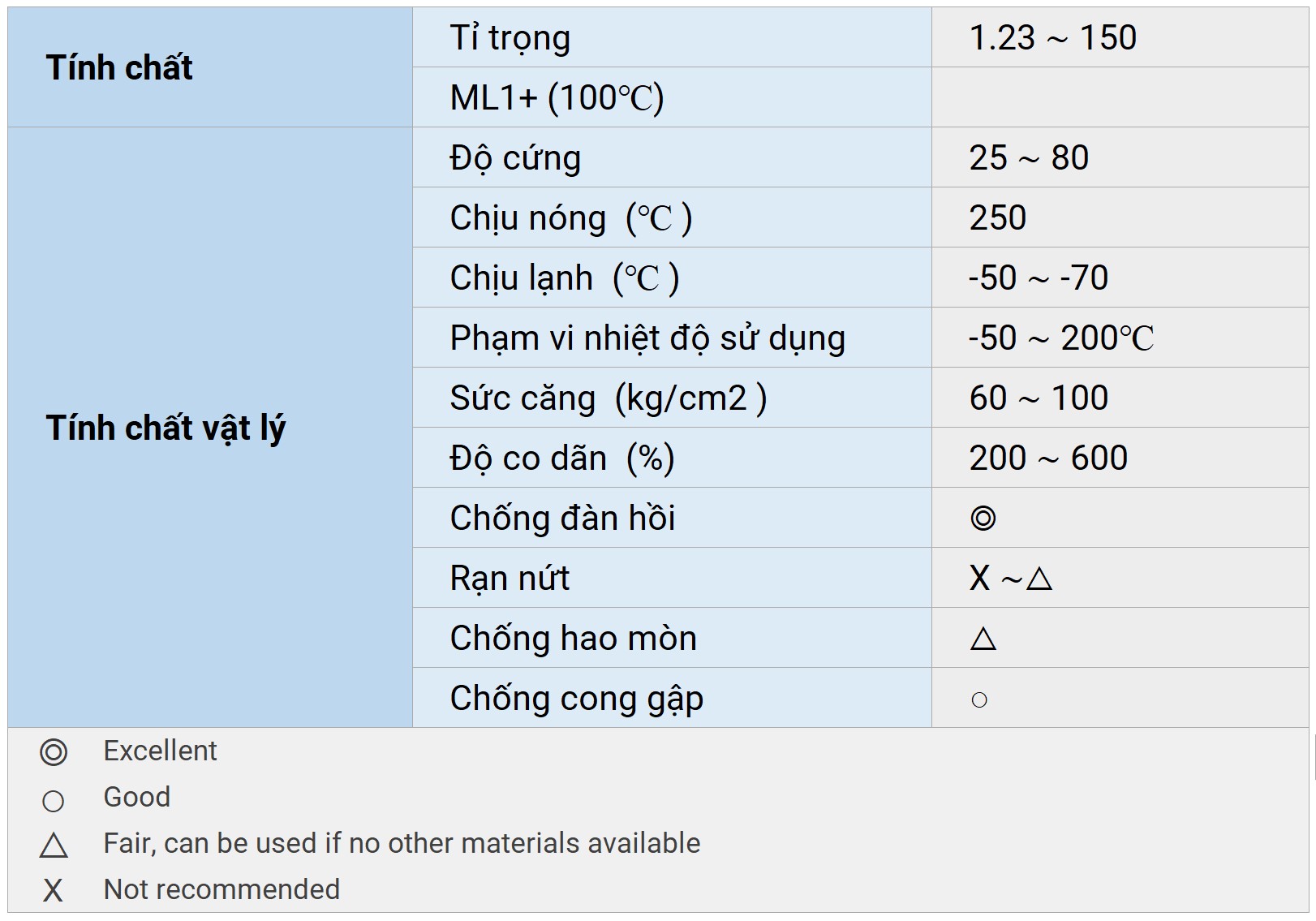1316x921 pixels.
Task: Click the X ~△ rating in Rạn nứt row
Action: click(1010, 579)
